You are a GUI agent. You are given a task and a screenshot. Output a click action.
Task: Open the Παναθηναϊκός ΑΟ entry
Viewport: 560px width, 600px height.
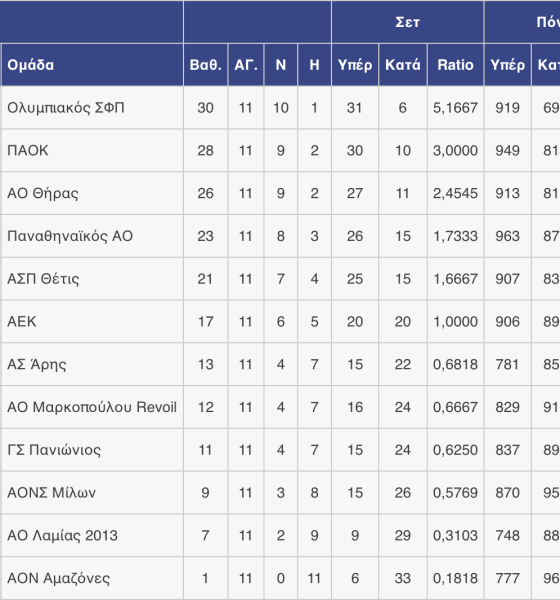tap(70, 236)
